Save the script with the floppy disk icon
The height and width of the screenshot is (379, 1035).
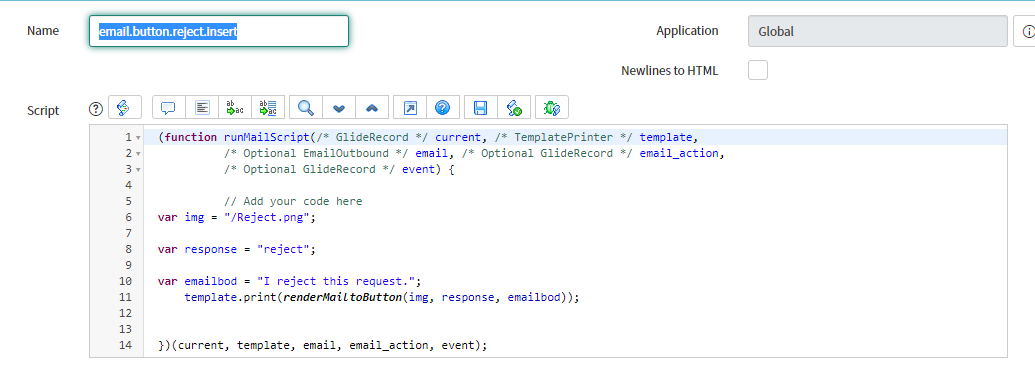[x=481, y=108]
